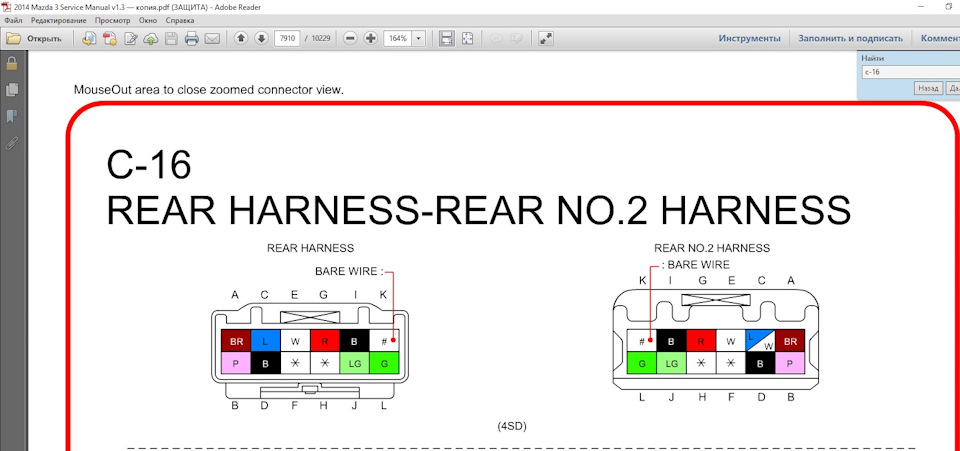Open the Просмотр menu

pyautogui.click(x=113, y=20)
